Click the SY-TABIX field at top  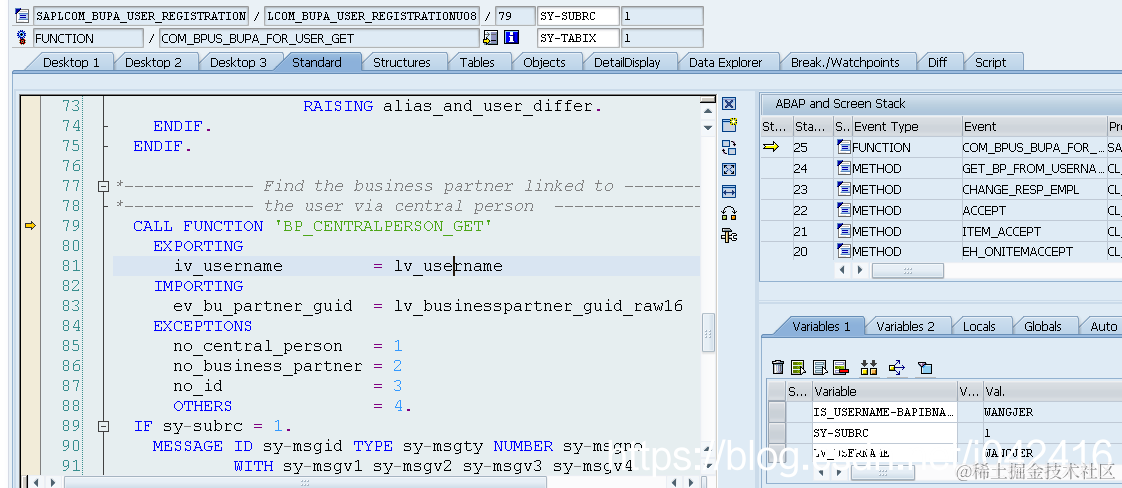click(577, 38)
